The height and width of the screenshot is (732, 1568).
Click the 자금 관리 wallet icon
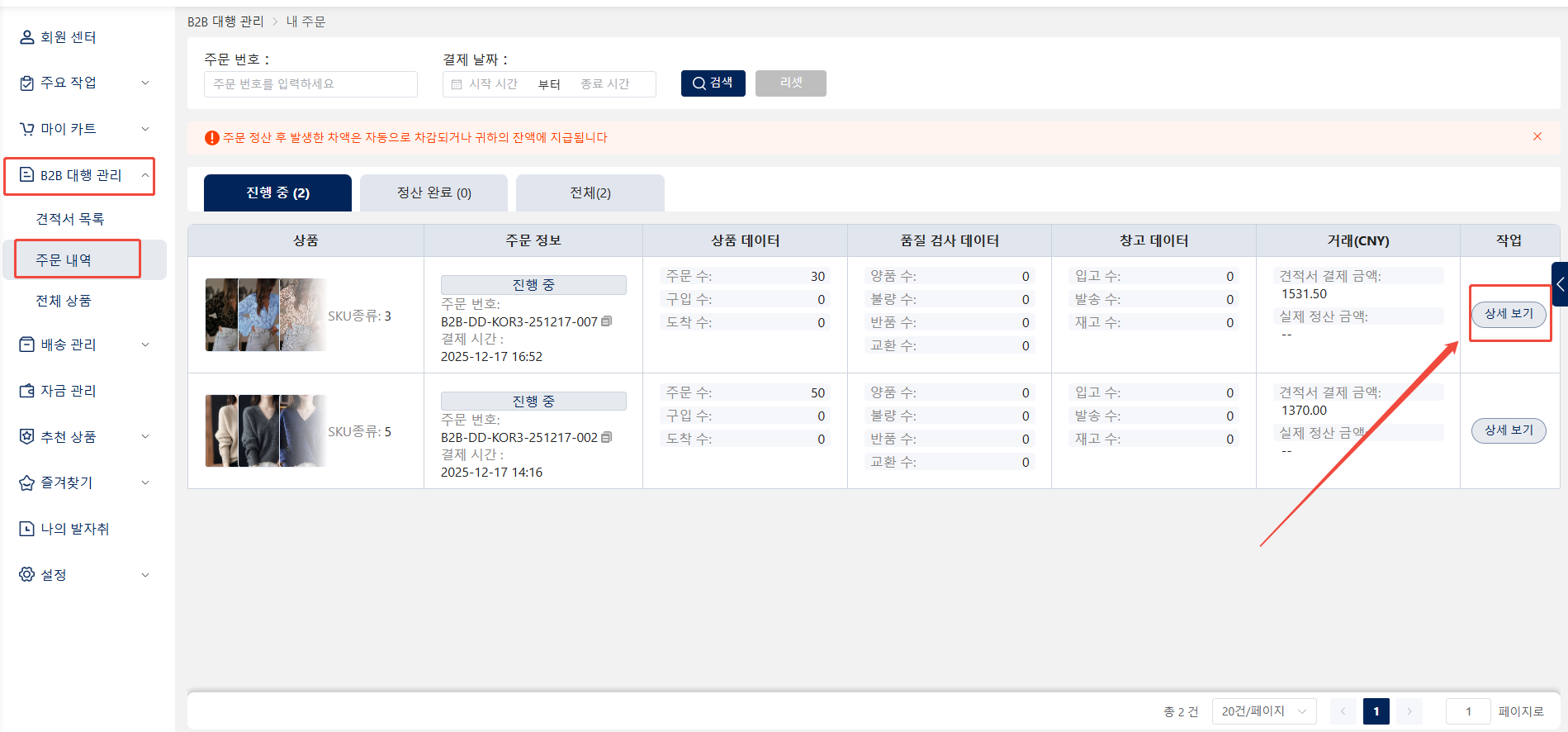[x=27, y=391]
